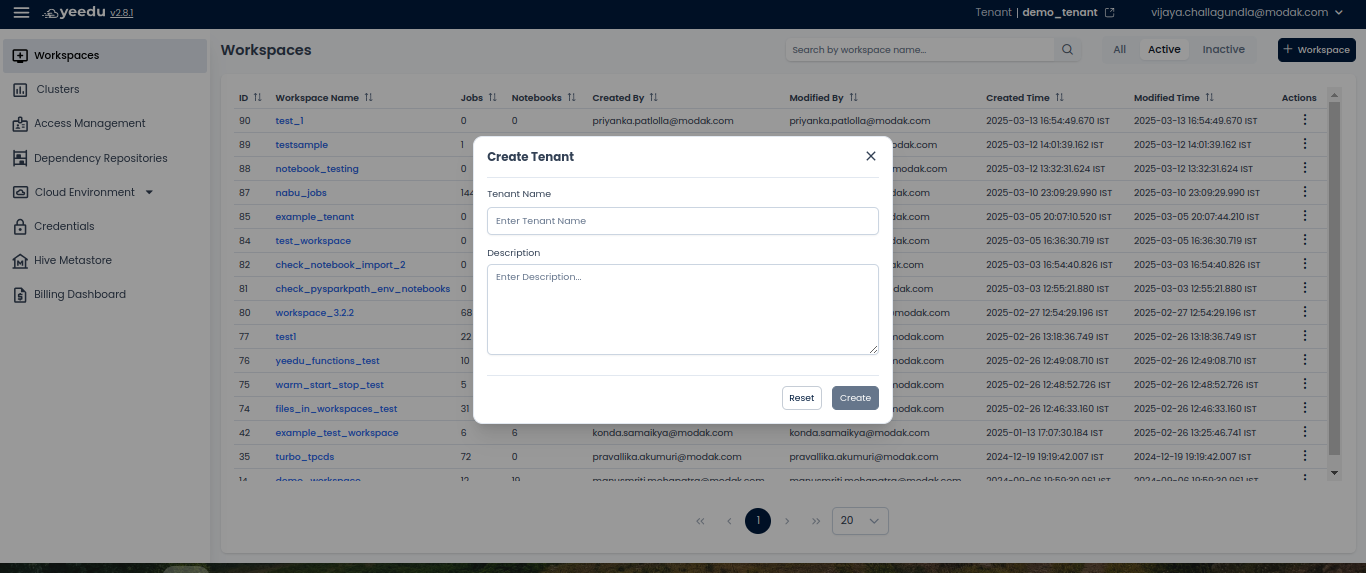Go to the previous page arrow
This screenshot has width=1366, height=573.
point(729,521)
